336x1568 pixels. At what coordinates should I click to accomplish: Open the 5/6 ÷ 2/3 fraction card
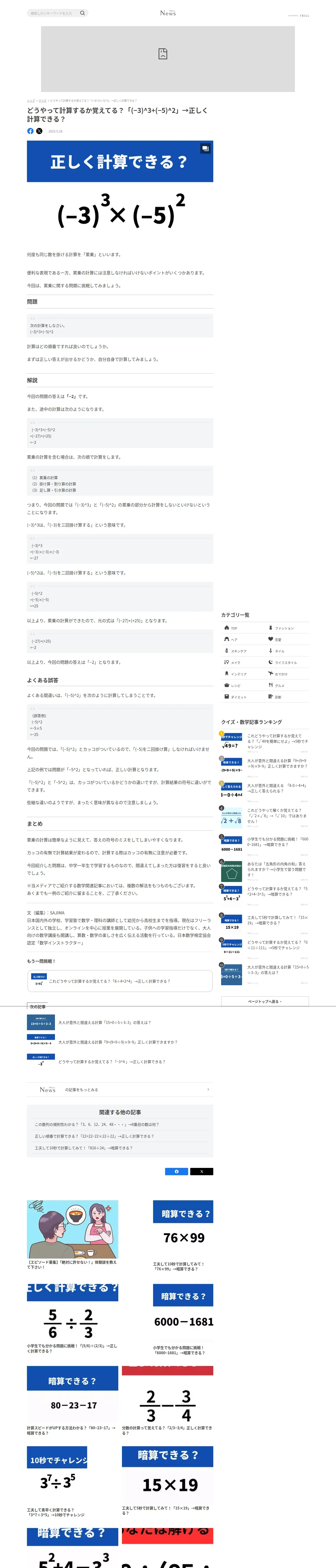72,1319
